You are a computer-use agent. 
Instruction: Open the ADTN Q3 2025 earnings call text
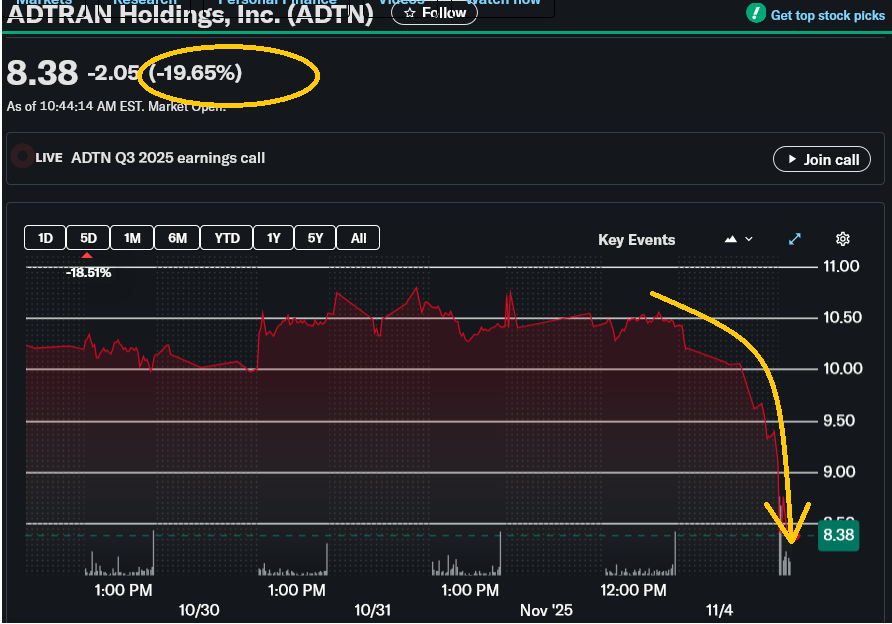coord(168,158)
